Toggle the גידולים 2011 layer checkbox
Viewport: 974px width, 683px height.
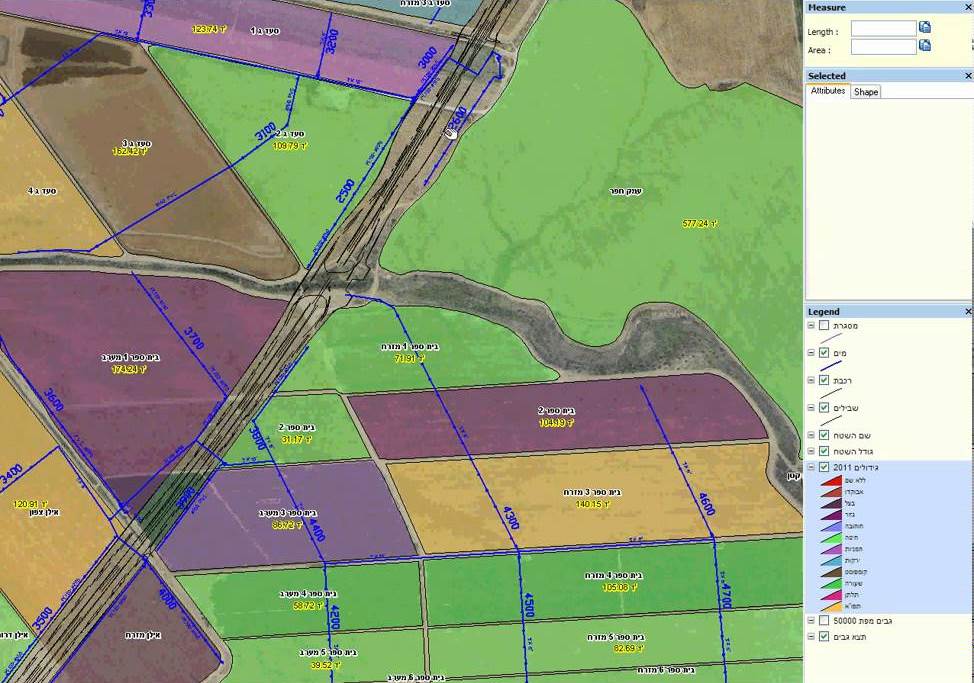(824, 467)
